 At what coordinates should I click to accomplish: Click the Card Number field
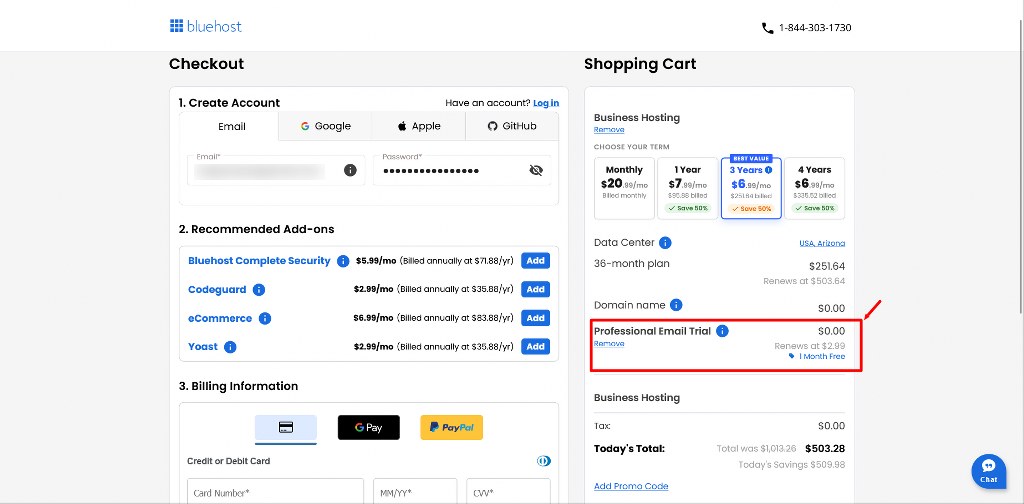[x=276, y=493]
